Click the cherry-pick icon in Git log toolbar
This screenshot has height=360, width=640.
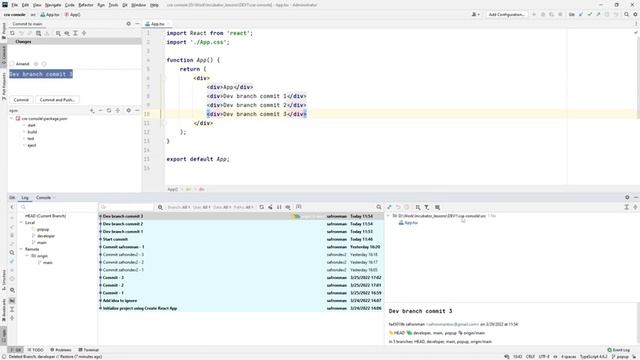[x=270, y=207]
